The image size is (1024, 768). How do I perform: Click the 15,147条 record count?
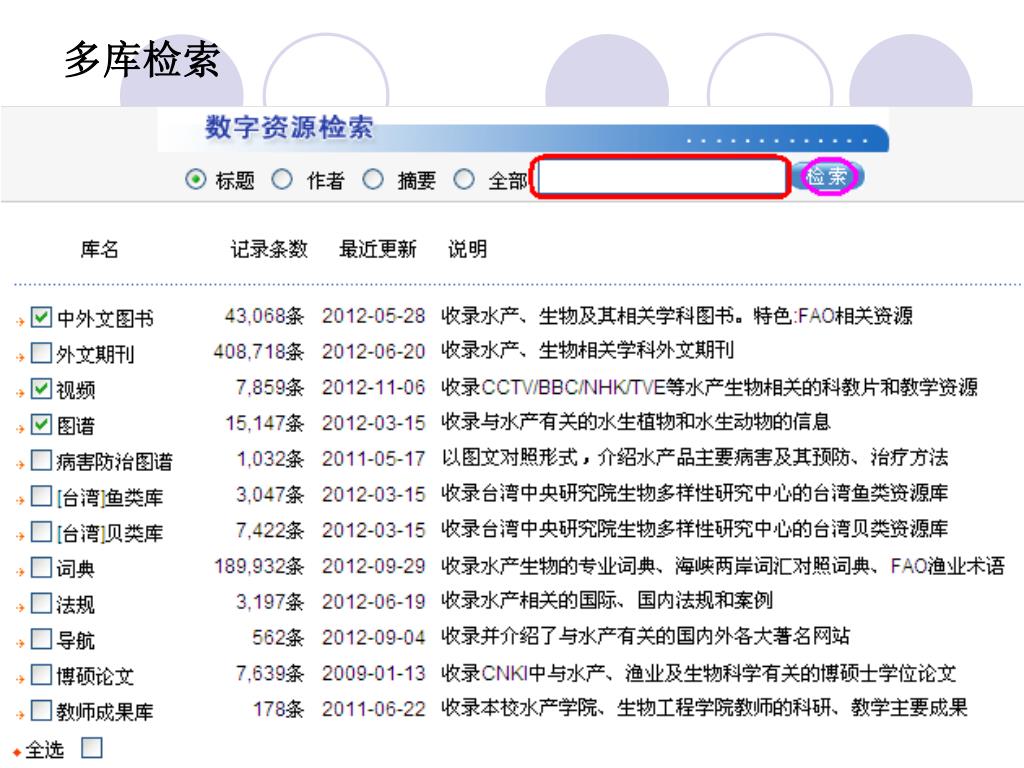coord(264,423)
